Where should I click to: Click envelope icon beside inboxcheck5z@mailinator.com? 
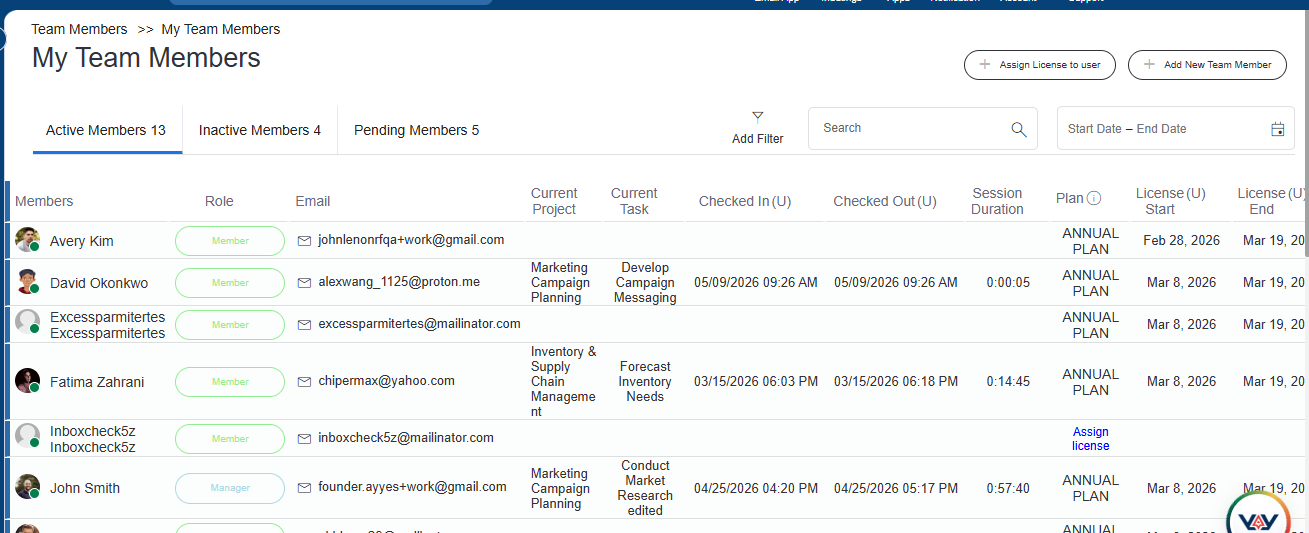point(304,438)
